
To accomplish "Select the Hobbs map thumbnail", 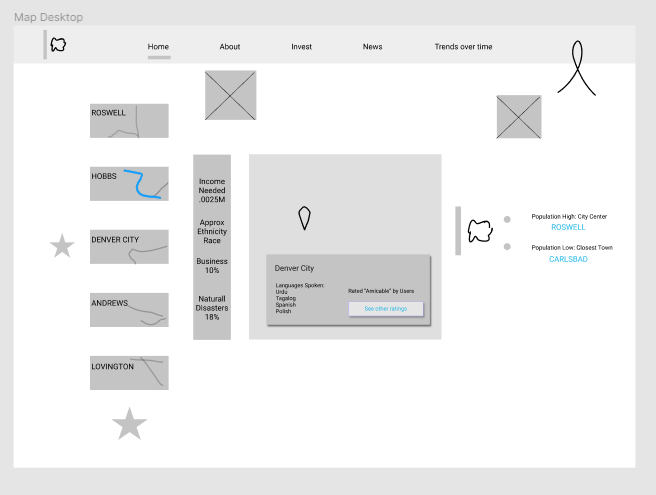I will coord(129,184).
